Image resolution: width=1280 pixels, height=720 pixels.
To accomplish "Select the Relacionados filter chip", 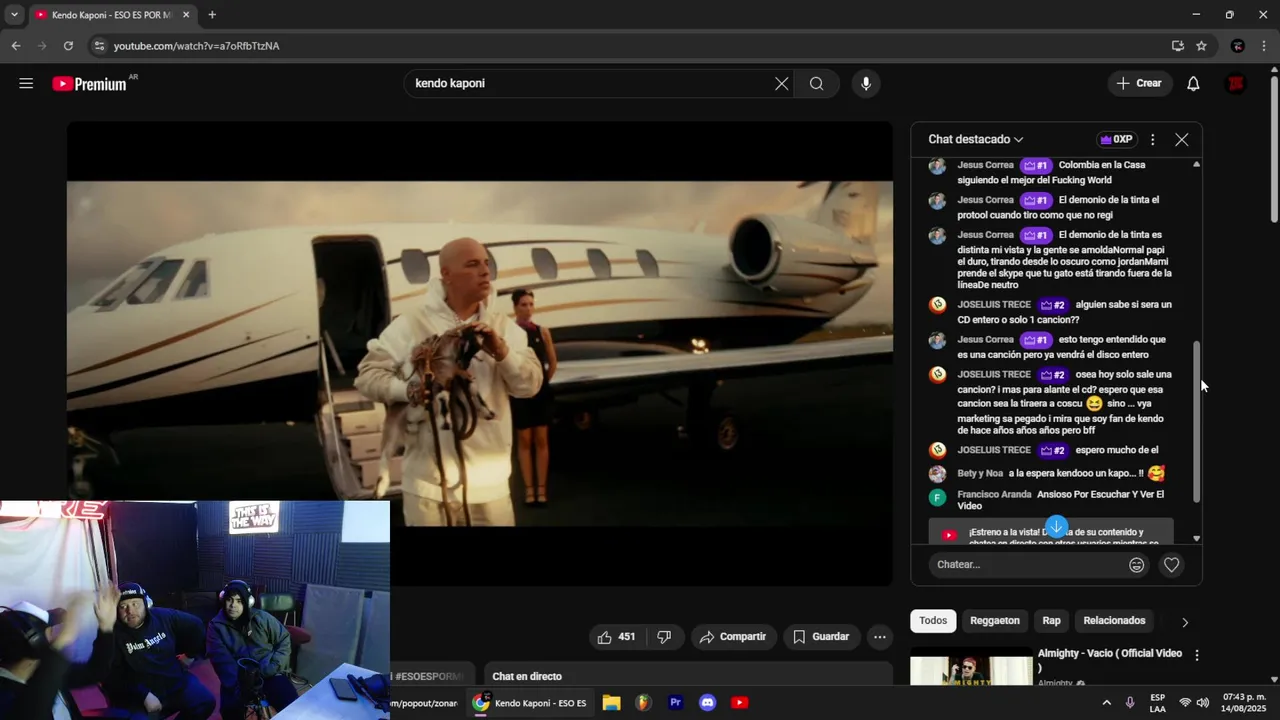I will [x=1114, y=621].
